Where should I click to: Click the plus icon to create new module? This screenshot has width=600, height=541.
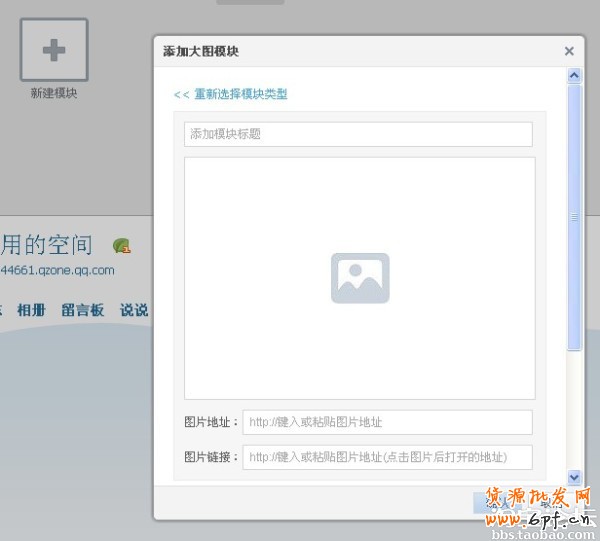click(x=54, y=49)
